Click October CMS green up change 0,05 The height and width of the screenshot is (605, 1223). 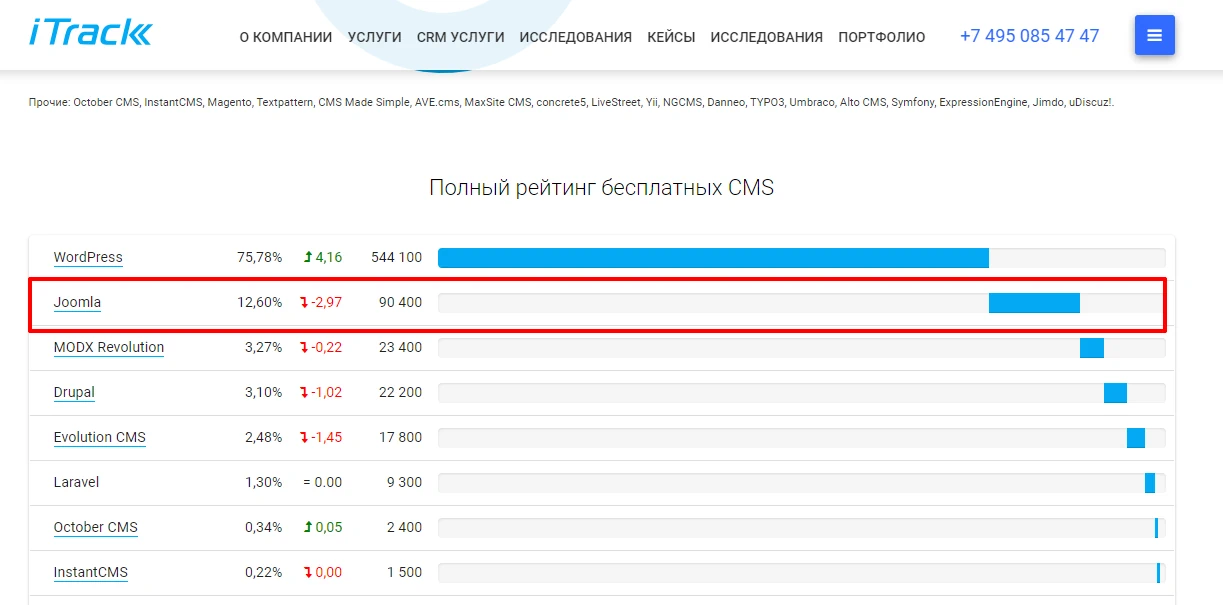coord(323,527)
